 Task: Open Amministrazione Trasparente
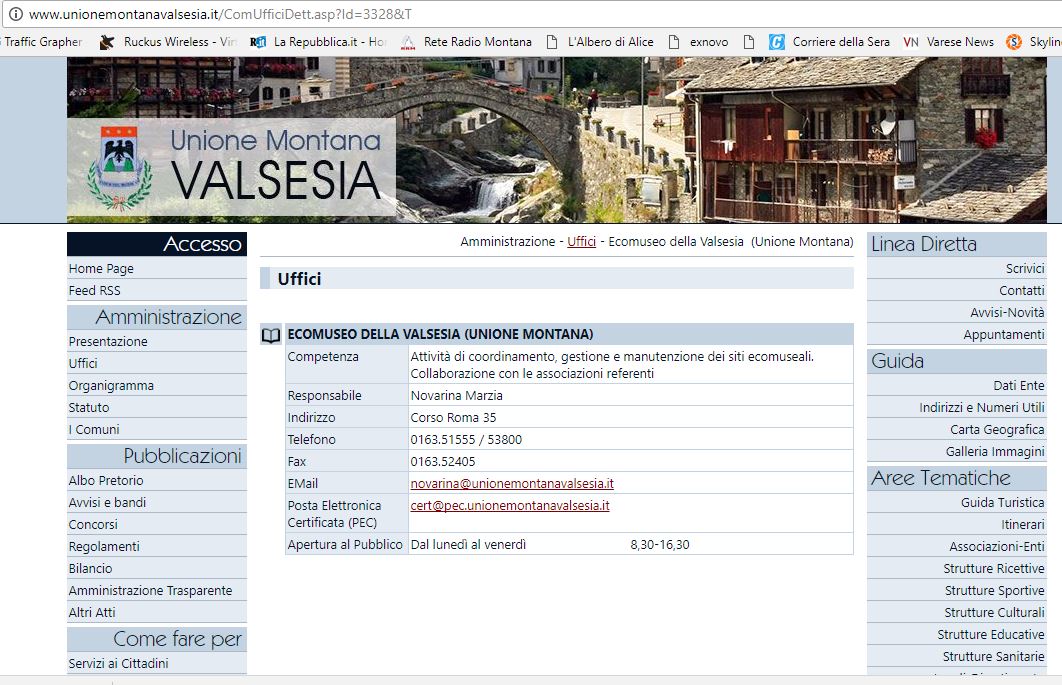pos(150,590)
